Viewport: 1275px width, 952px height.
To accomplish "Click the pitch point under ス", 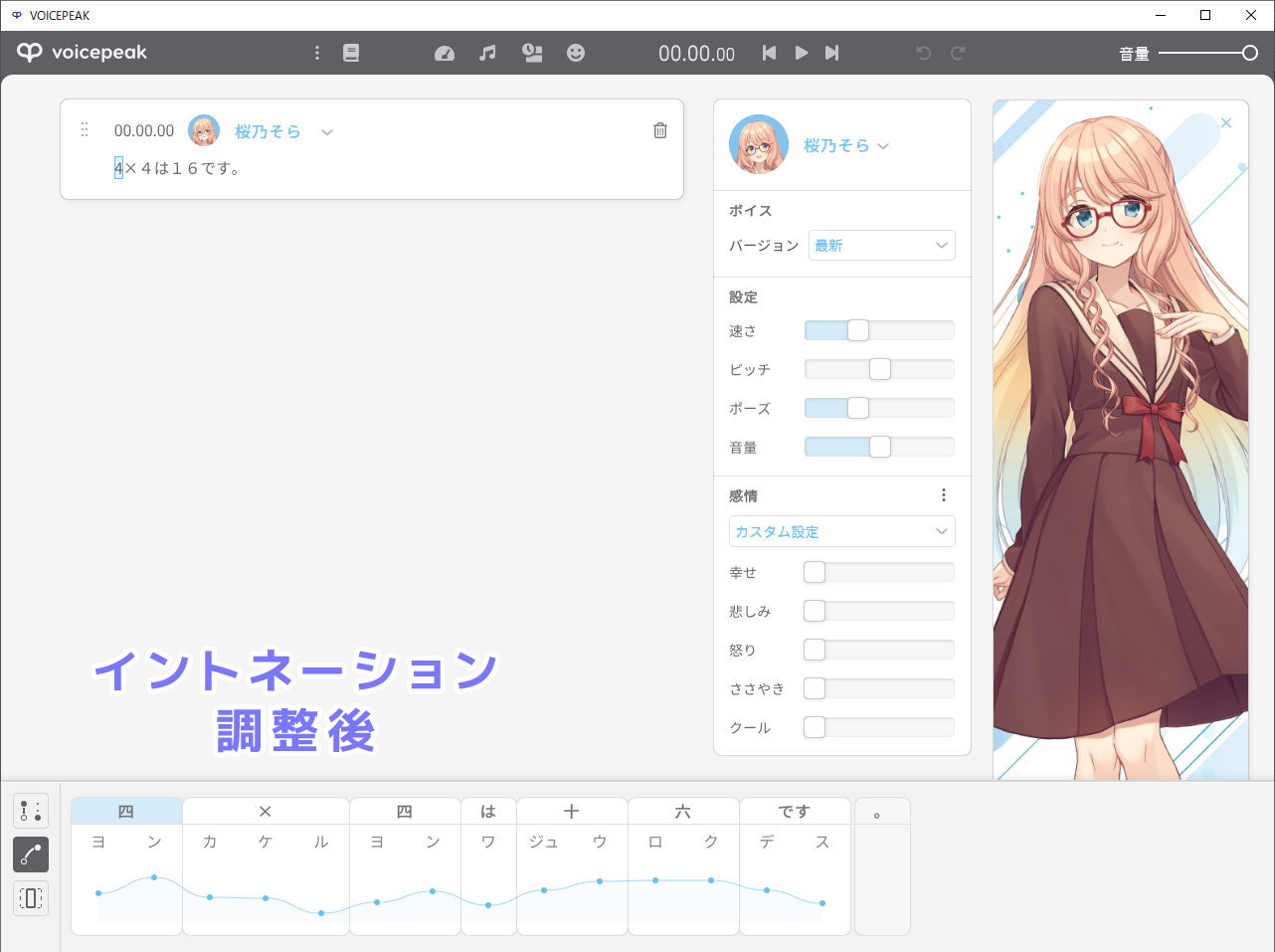I will [x=822, y=903].
